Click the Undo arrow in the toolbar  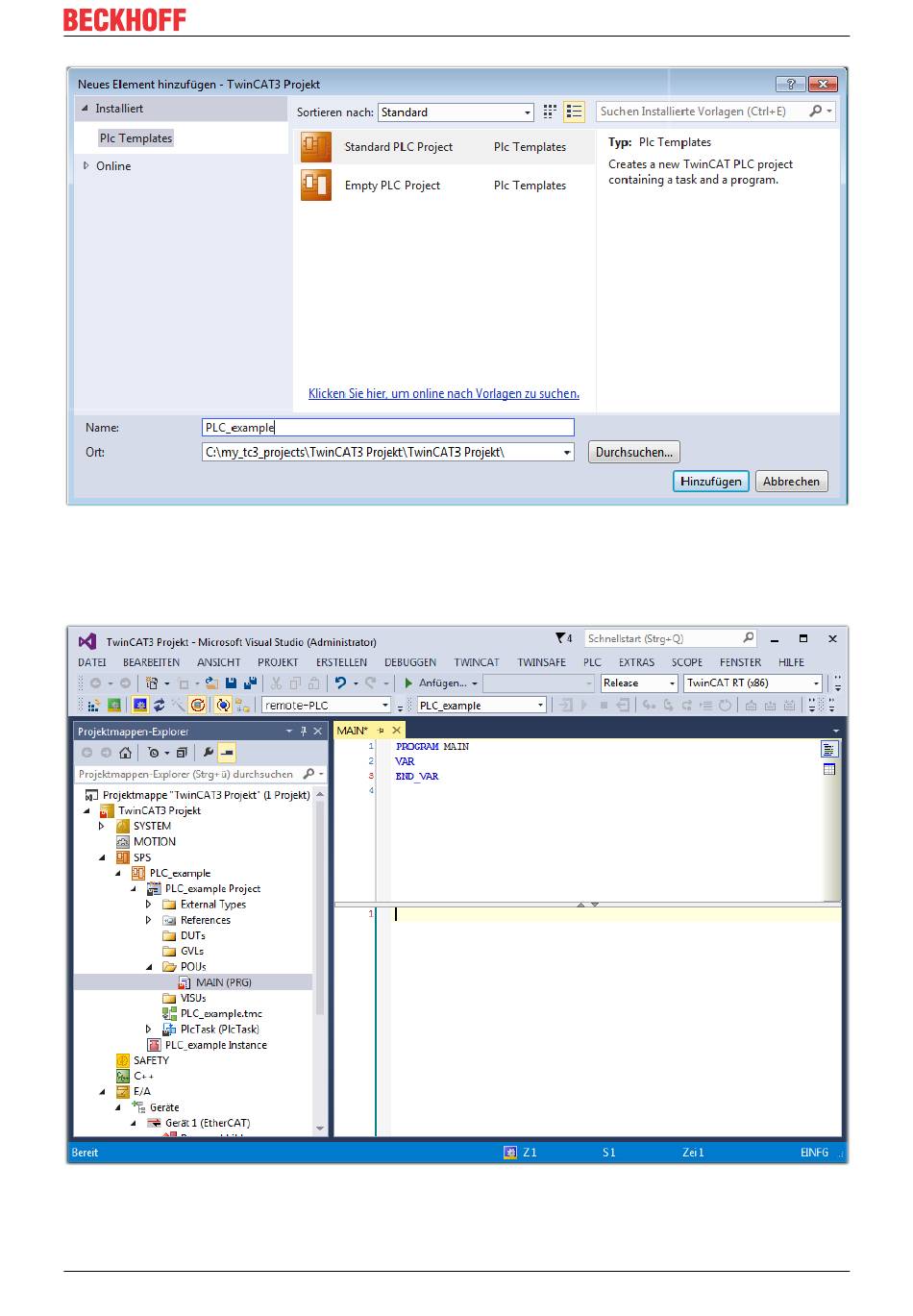(x=340, y=683)
